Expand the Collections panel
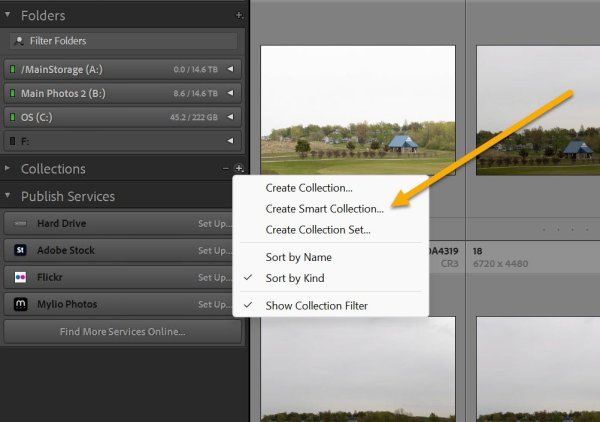 (x=8, y=169)
